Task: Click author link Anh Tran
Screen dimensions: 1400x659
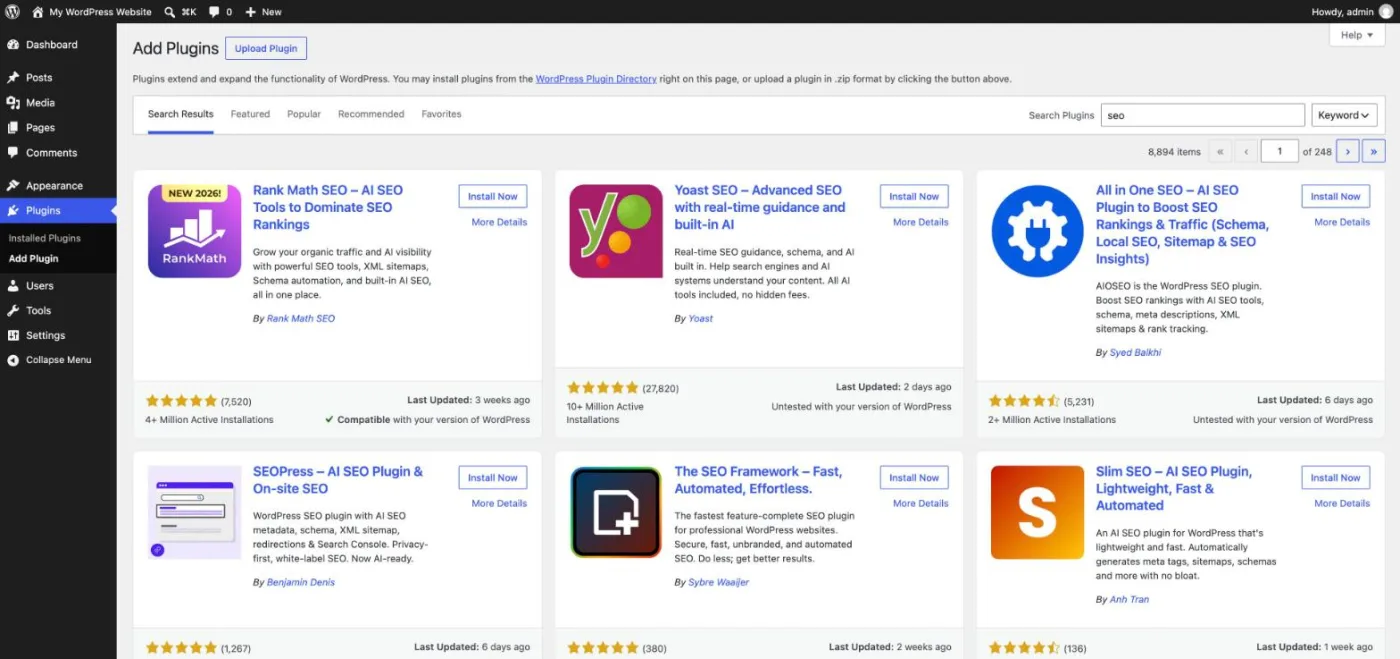Action: click(x=1129, y=599)
